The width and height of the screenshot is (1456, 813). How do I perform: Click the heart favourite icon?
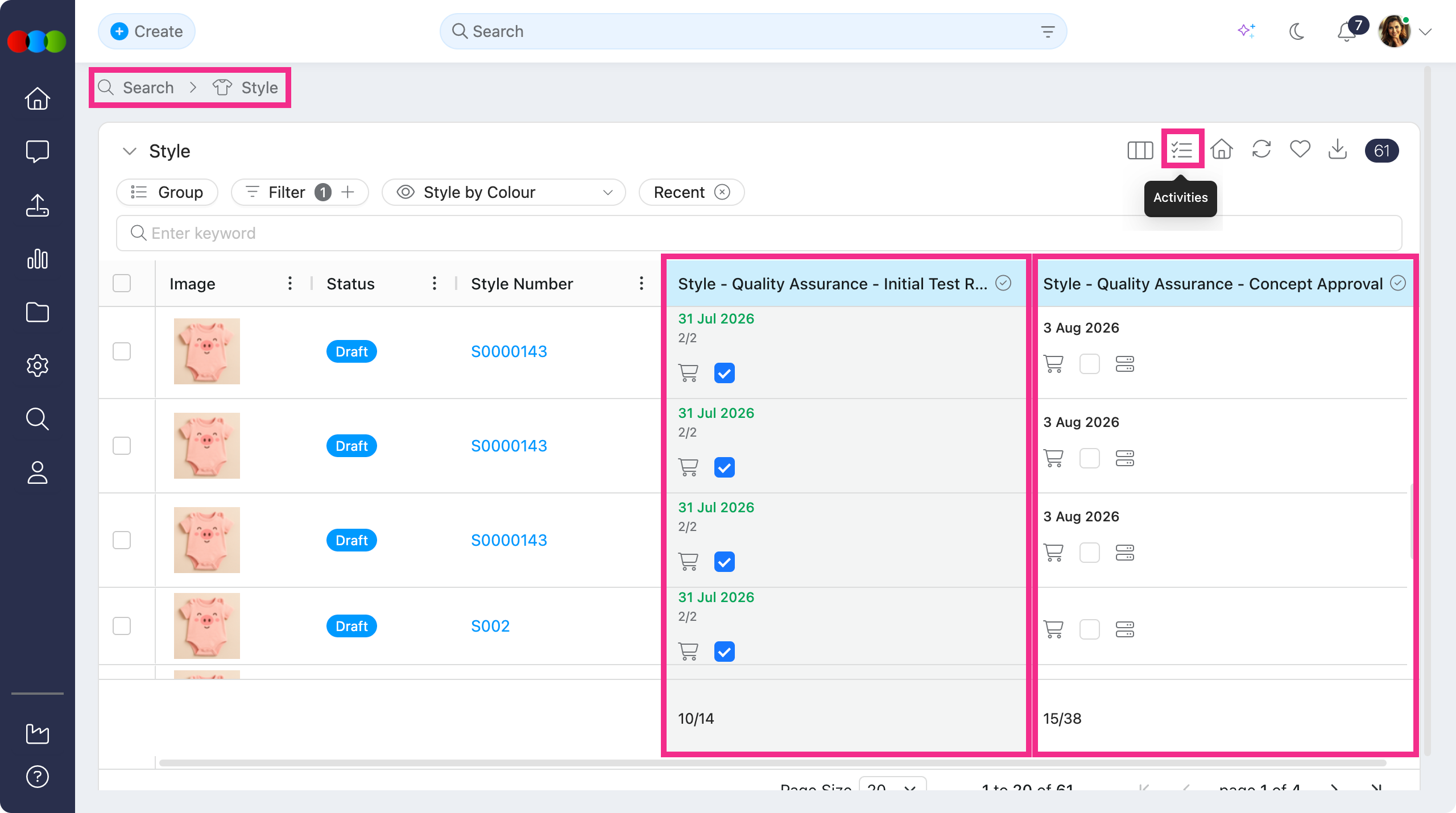pyautogui.click(x=1300, y=150)
